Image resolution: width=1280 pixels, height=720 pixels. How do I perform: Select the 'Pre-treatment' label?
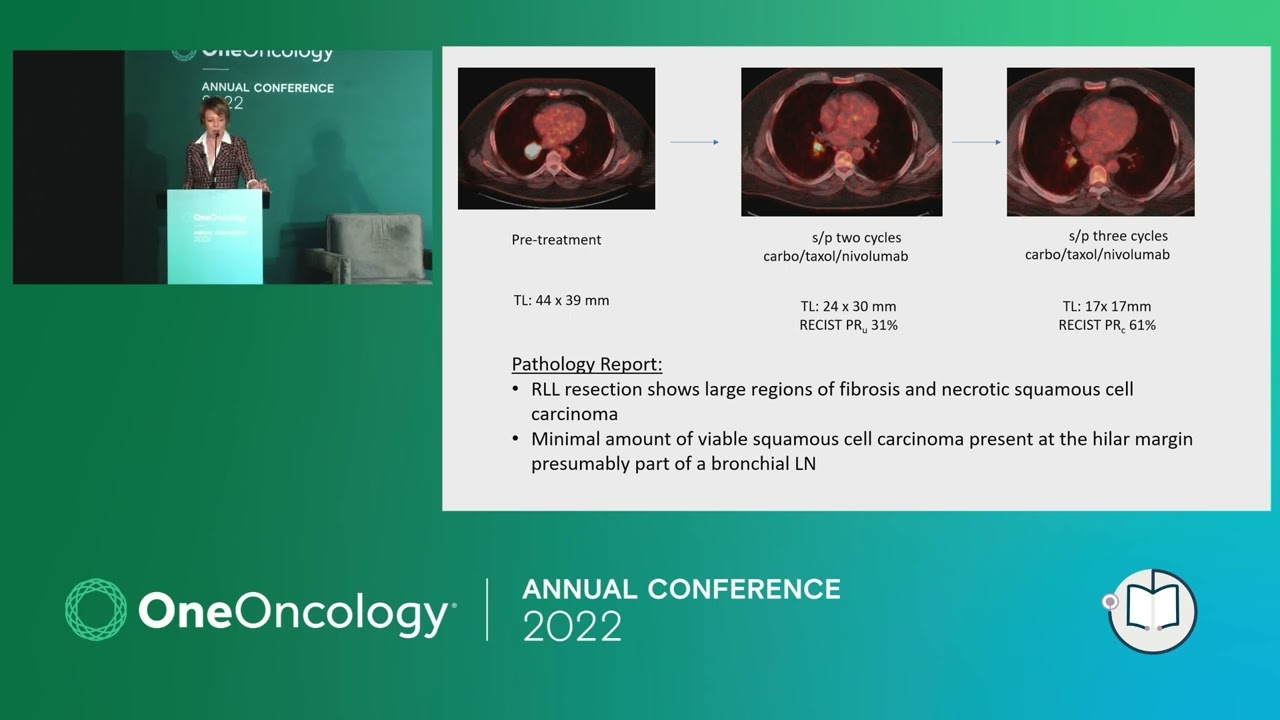(x=556, y=240)
